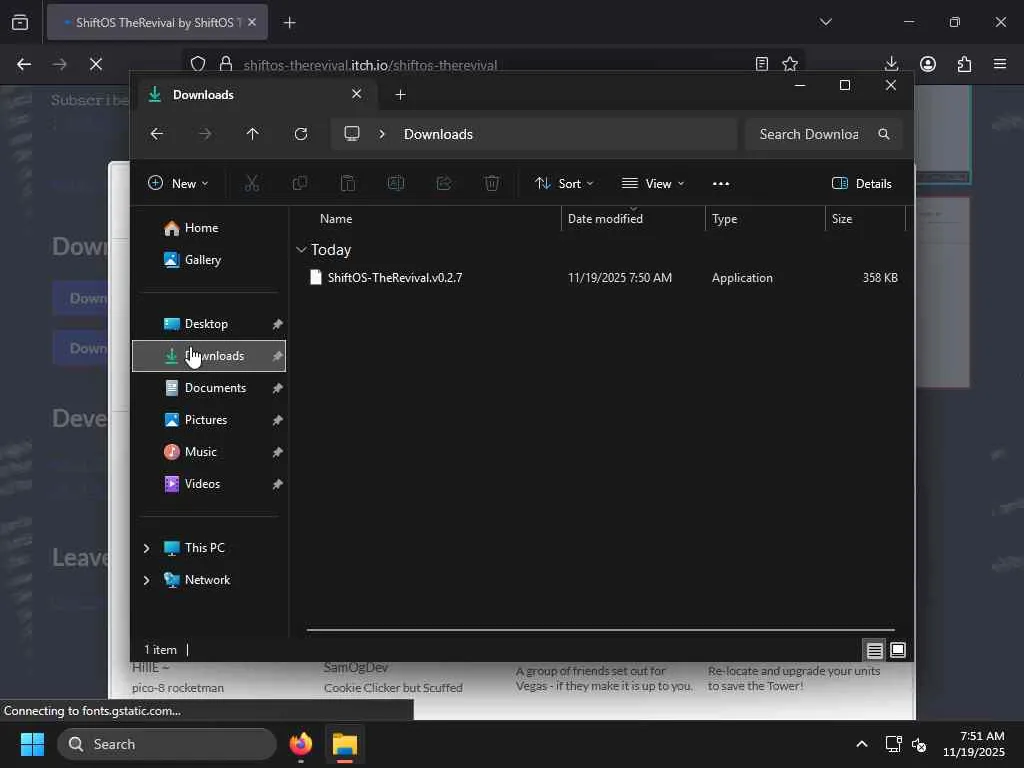This screenshot has height=768, width=1024.
Task: Close the Downloads Explorer tab
Action: [357, 94]
